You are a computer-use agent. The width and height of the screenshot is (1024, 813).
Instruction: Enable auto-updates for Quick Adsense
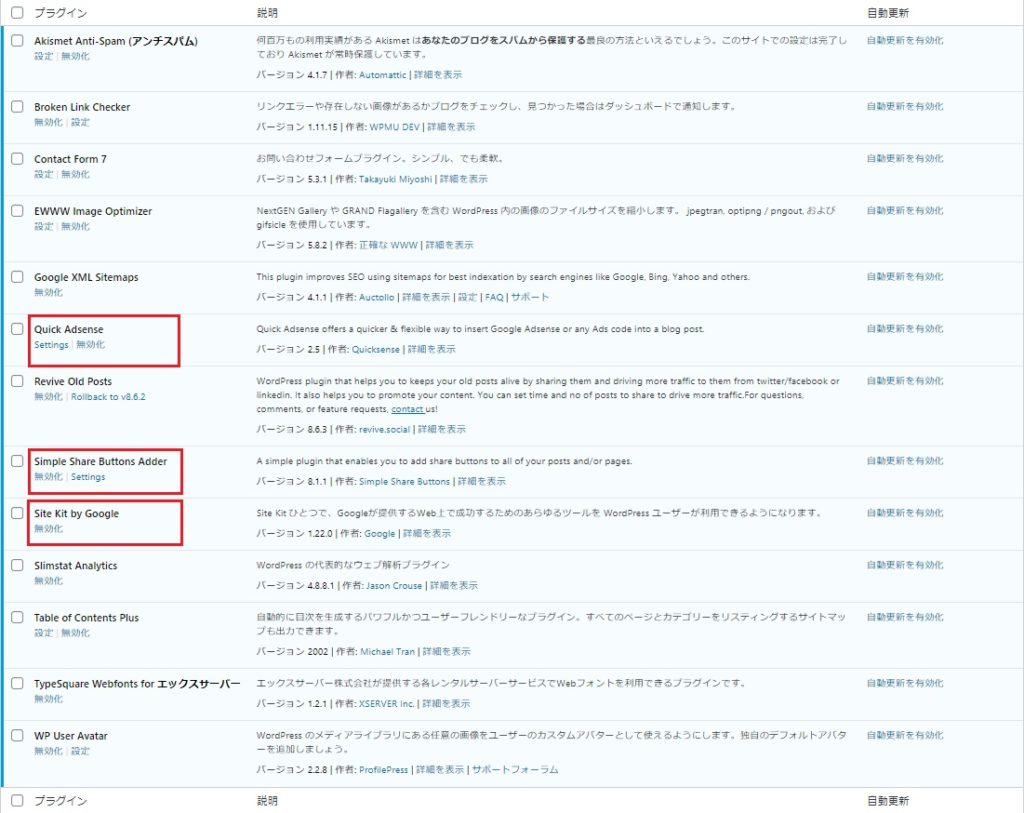click(x=905, y=329)
